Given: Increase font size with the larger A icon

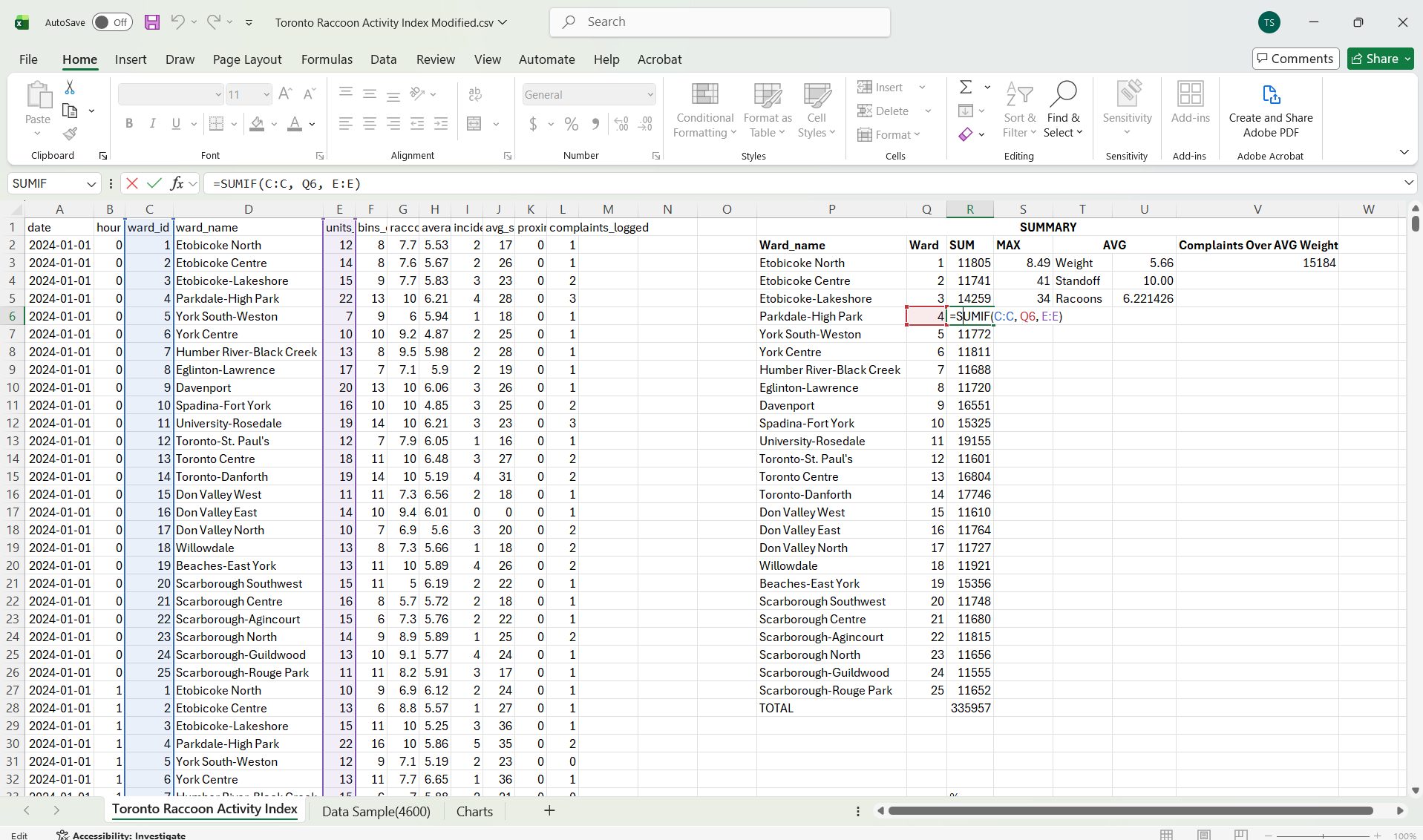Looking at the screenshot, I should pos(285,94).
